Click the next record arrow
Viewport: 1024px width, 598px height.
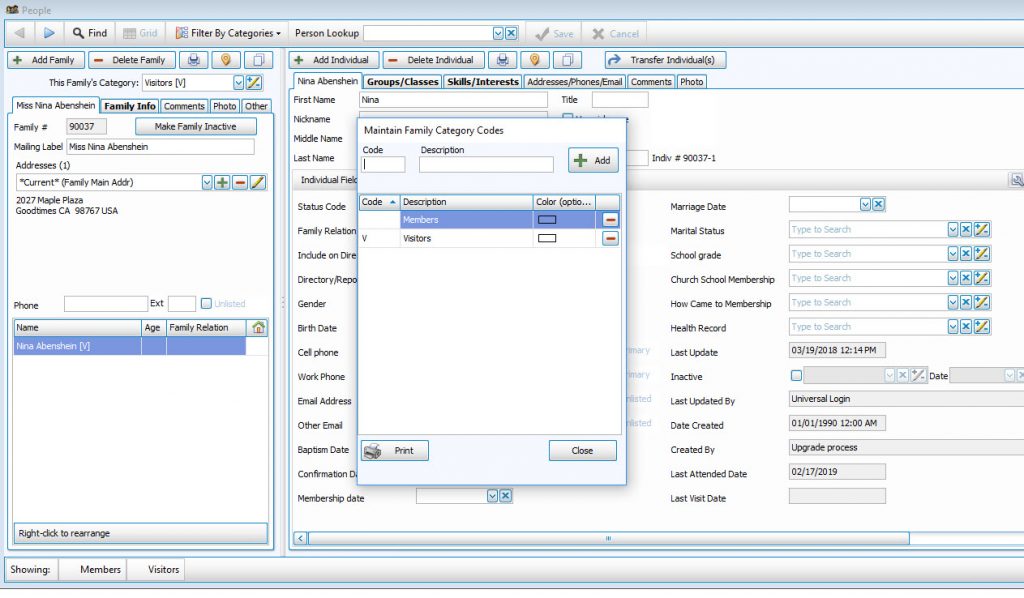(49, 33)
